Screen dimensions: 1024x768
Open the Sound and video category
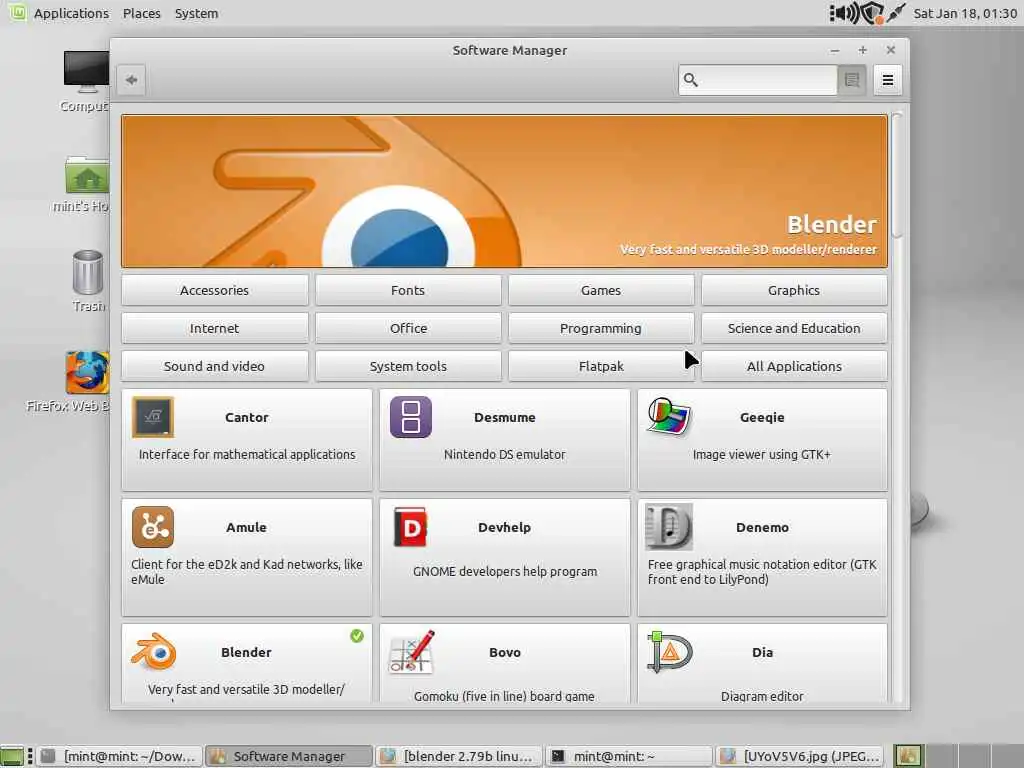[x=214, y=366]
